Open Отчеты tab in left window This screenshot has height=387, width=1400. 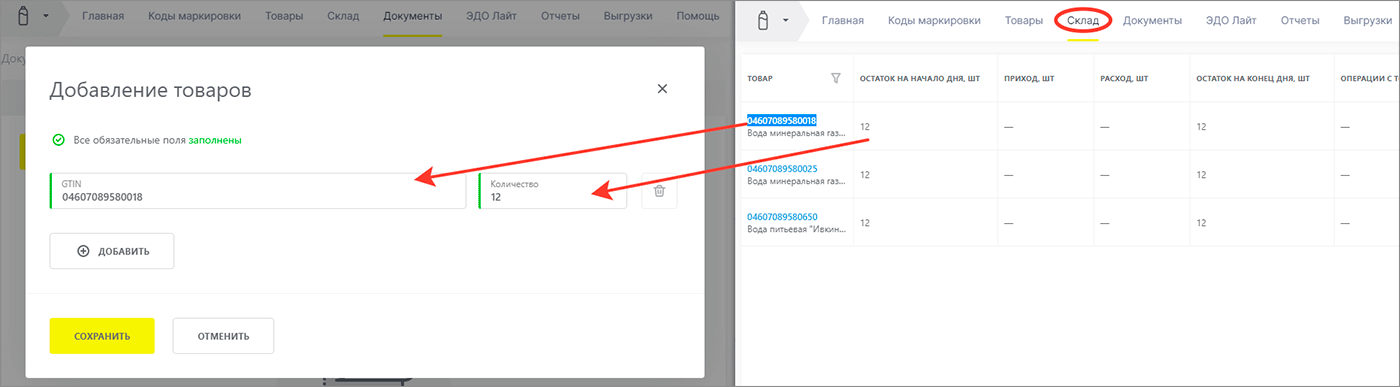point(561,17)
